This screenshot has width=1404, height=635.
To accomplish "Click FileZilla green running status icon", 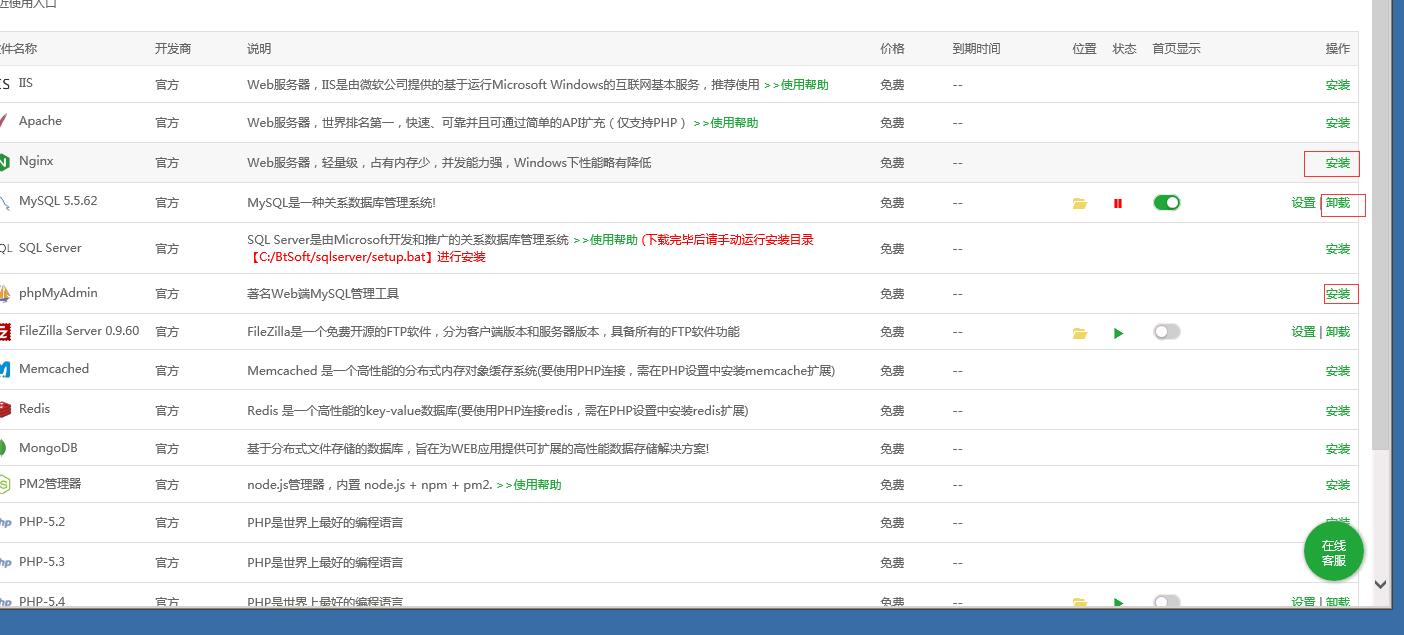I will point(1118,333).
